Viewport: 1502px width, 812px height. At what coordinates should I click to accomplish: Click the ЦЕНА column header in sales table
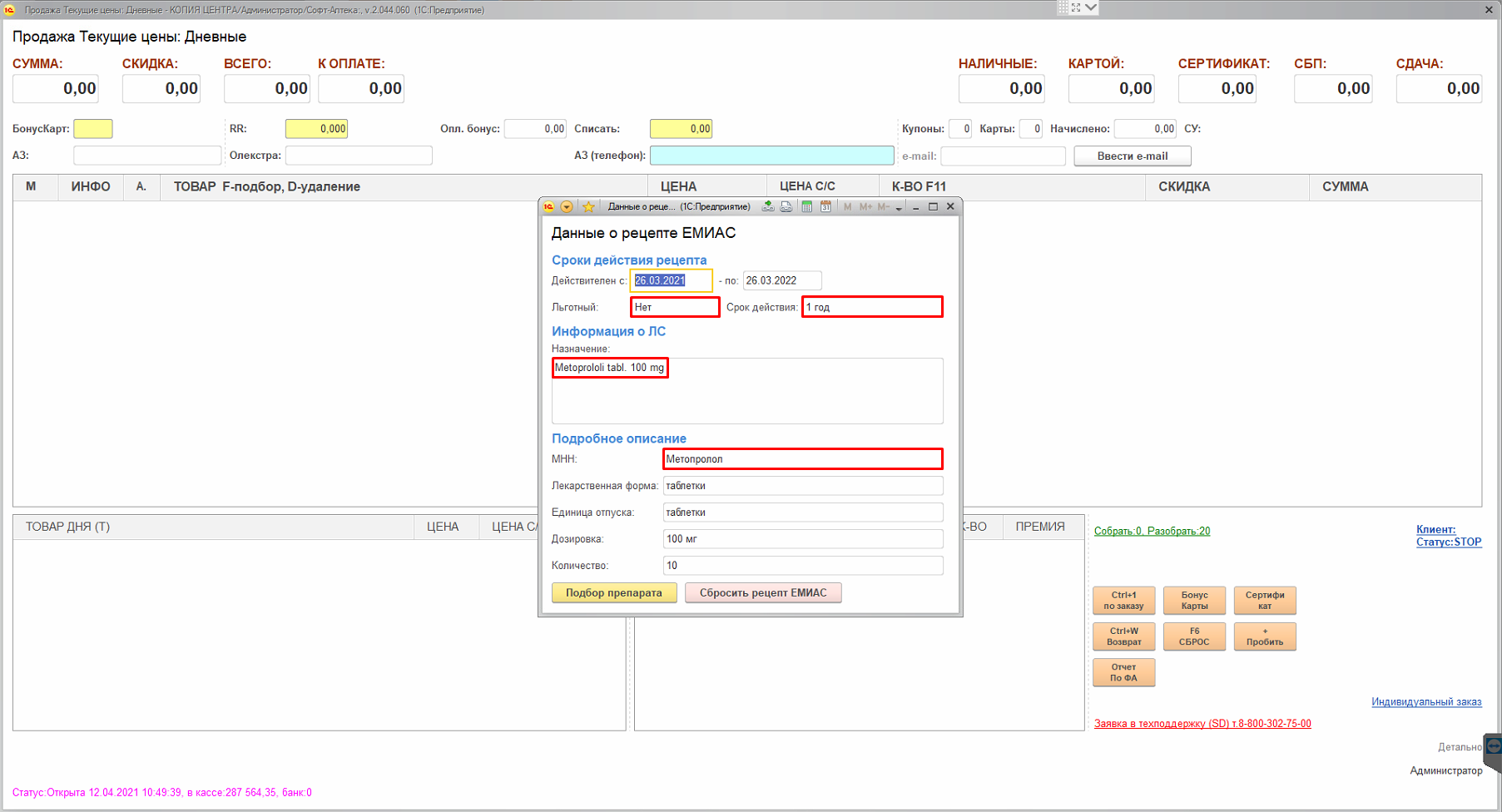pyautogui.click(x=678, y=186)
